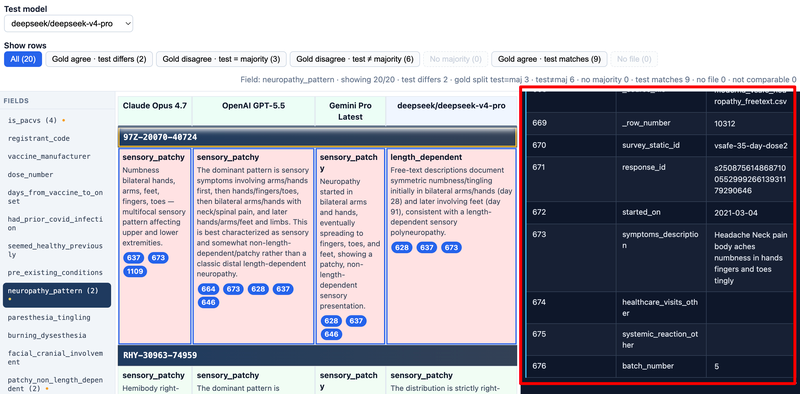Open the Test model dropdown

coord(68,23)
